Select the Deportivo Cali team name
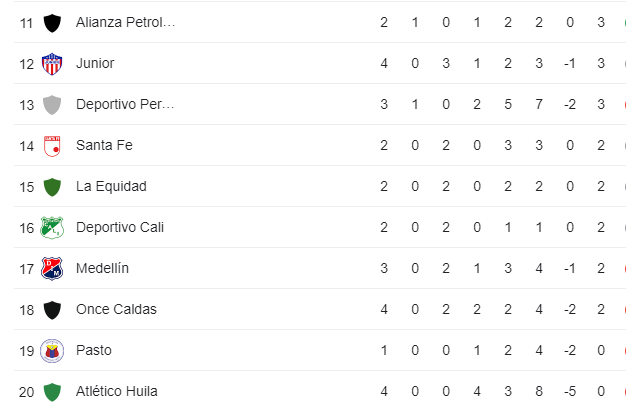This screenshot has height=419, width=626. click(x=120, y=228)
